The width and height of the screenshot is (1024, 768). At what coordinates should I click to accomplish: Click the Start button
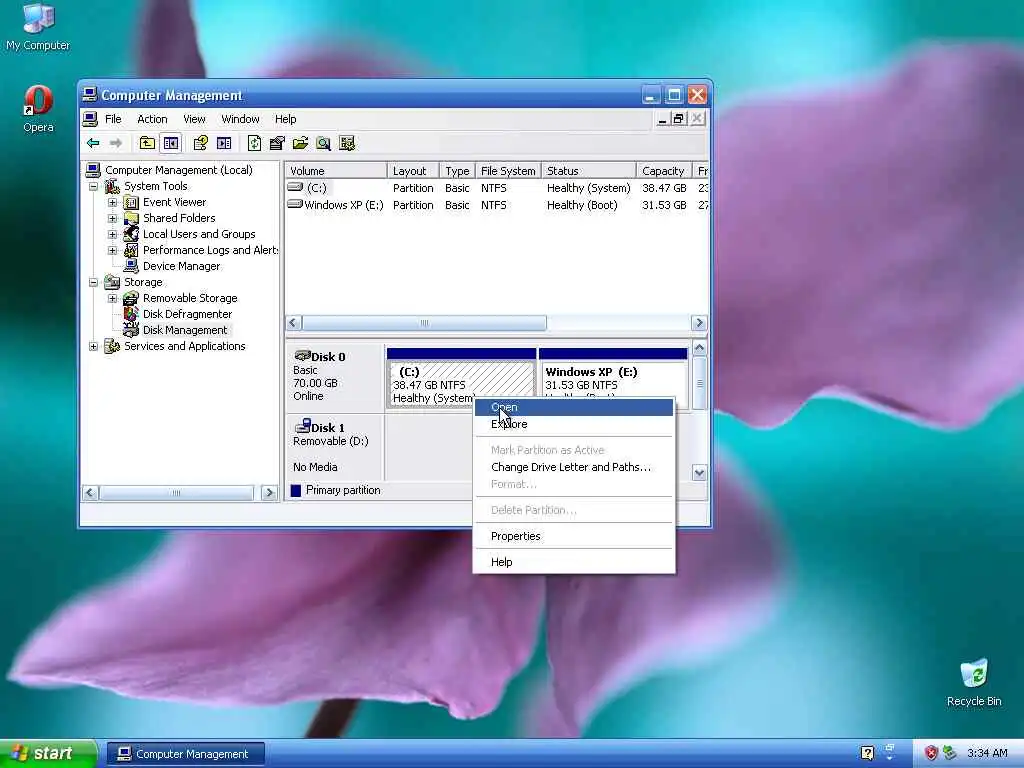48,754
